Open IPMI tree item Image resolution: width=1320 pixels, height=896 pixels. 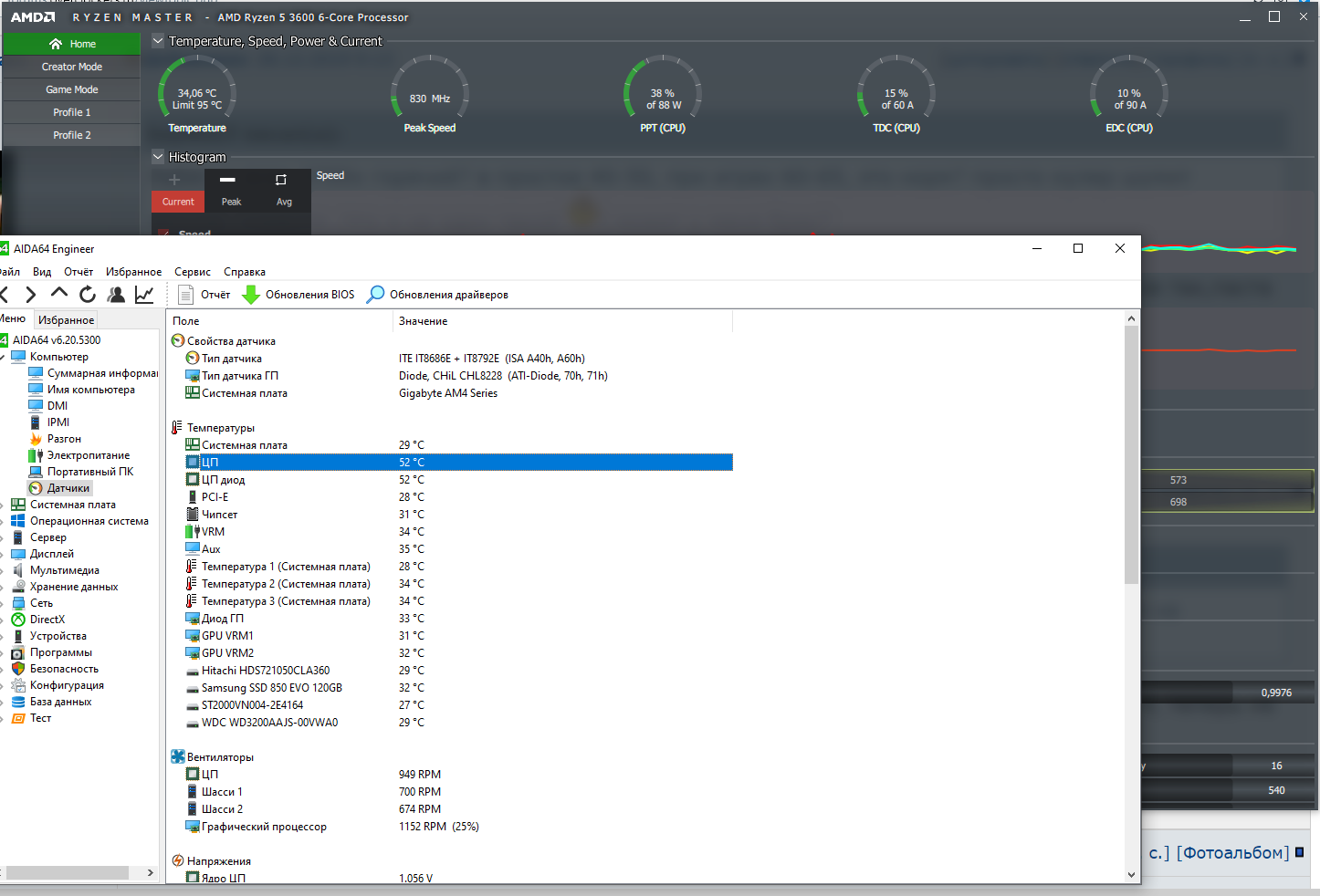[x=58, y=422]
